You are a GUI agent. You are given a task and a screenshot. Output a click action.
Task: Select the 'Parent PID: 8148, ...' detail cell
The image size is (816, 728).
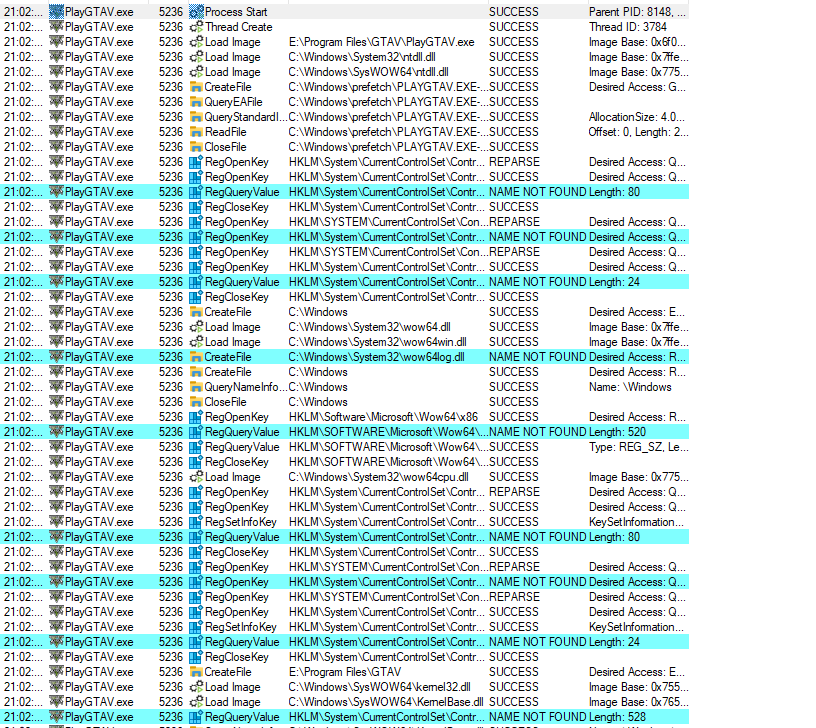(x=637, y=11)
